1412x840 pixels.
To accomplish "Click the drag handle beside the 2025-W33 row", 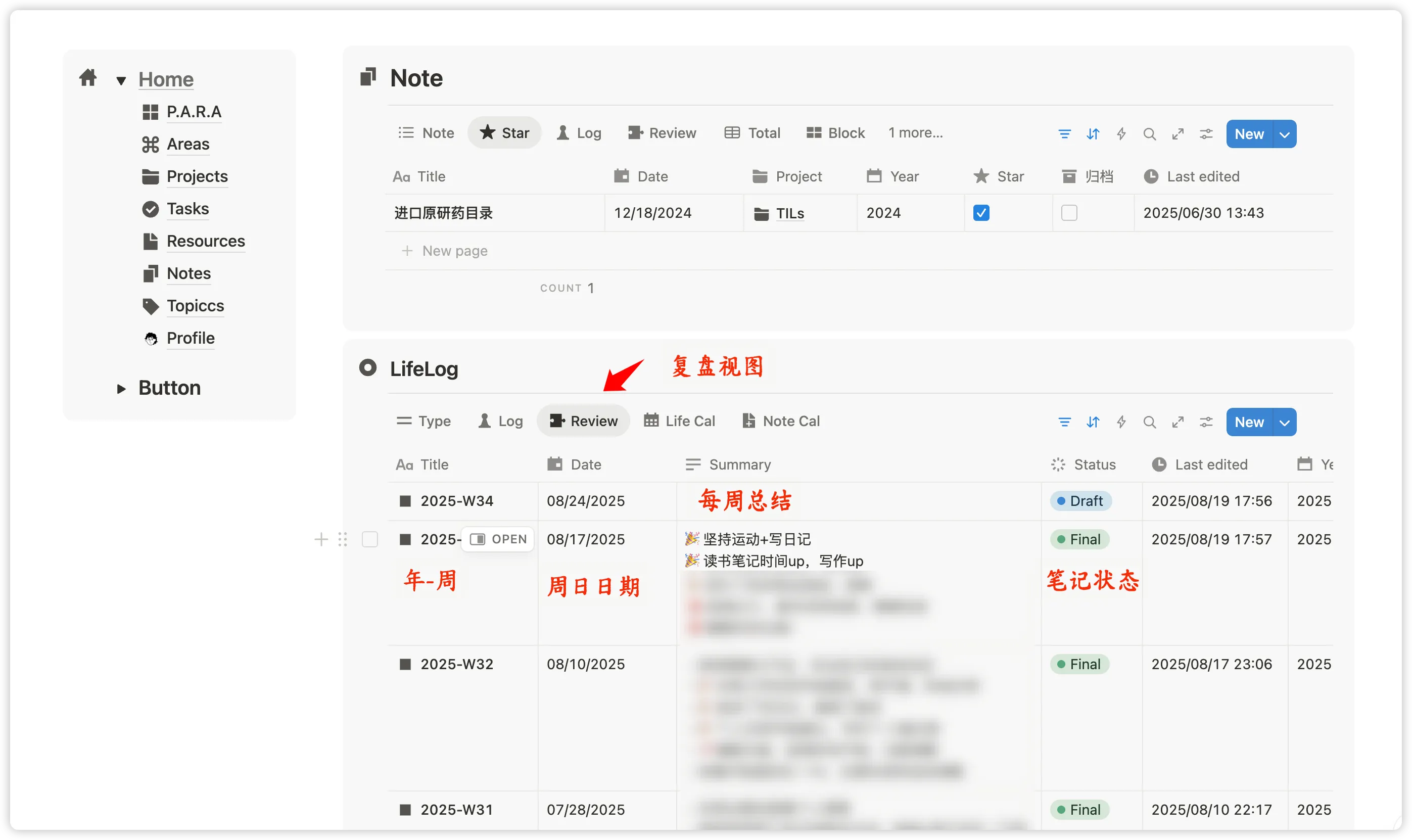I will click(x=343, y=539).
